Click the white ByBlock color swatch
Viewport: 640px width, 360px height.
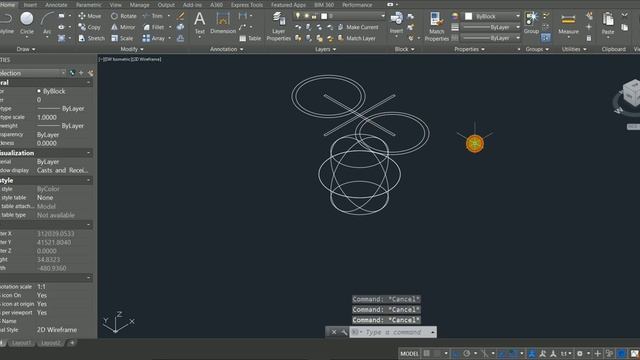tap(469, 16)
